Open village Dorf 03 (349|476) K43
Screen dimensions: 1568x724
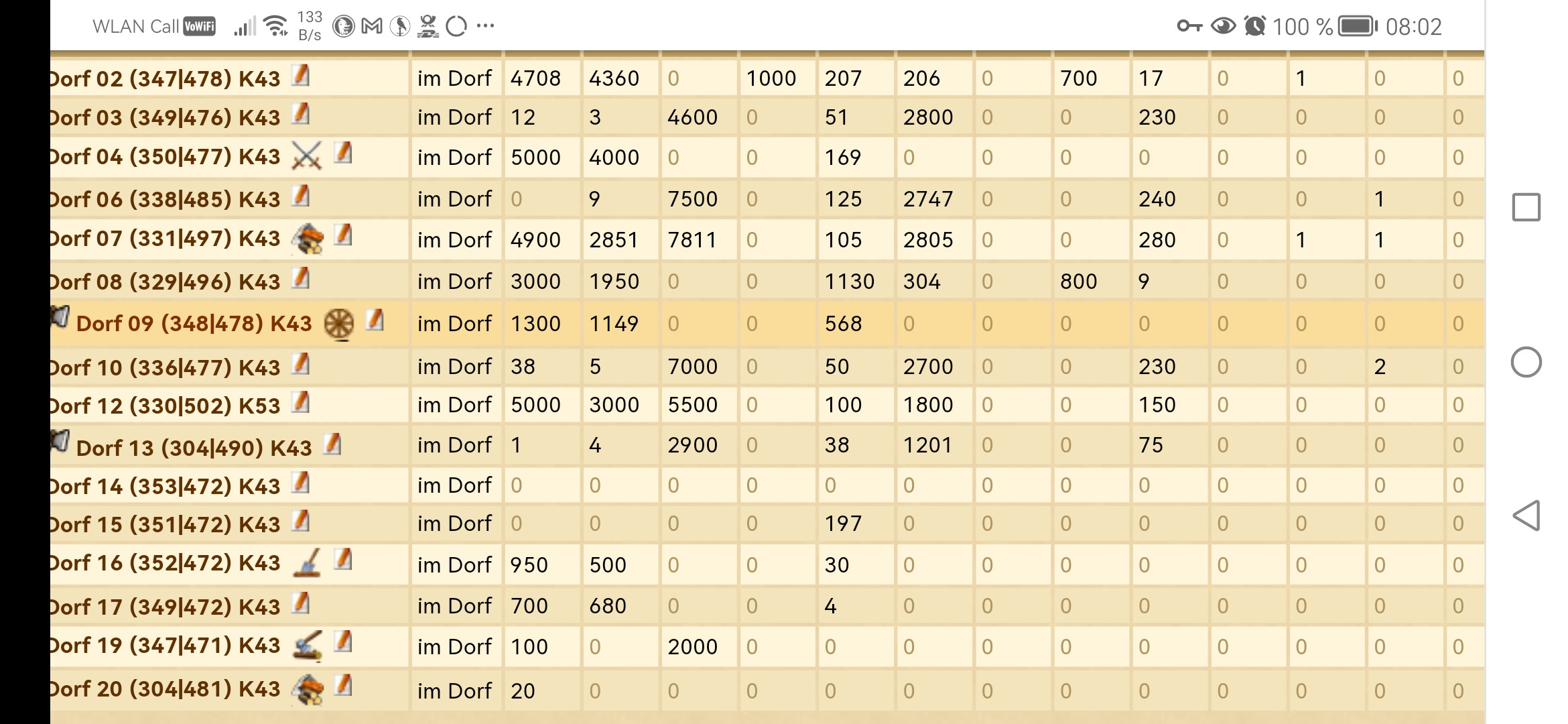165,117
